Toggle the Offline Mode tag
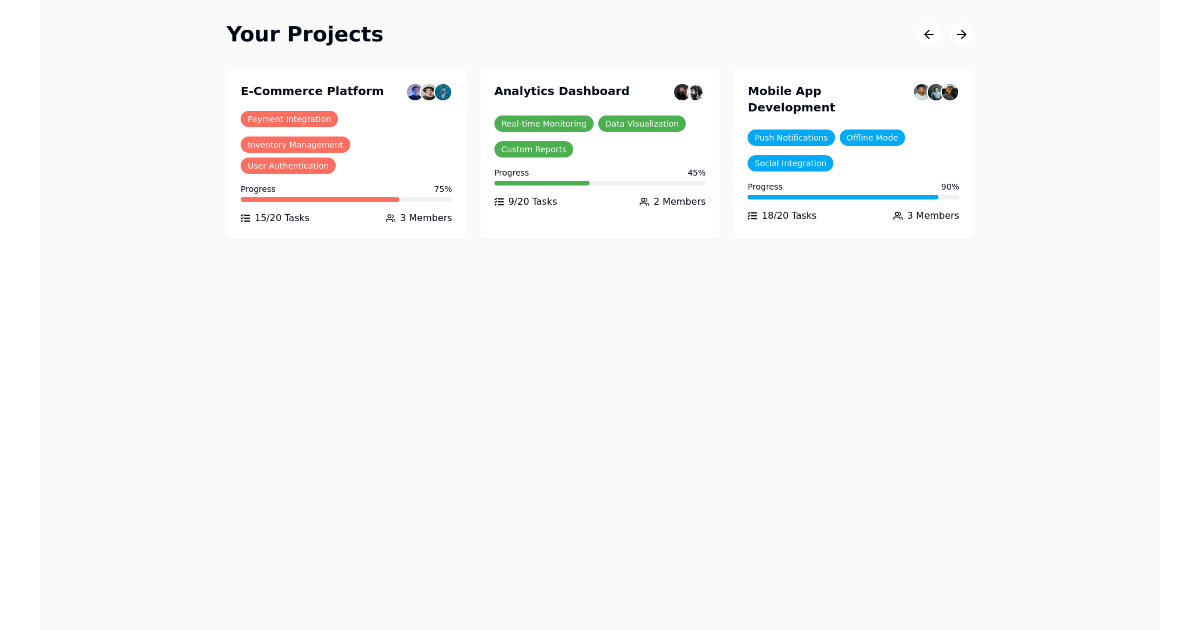The height and width of the screenshot is (630, 1200). tap(872, 137)
